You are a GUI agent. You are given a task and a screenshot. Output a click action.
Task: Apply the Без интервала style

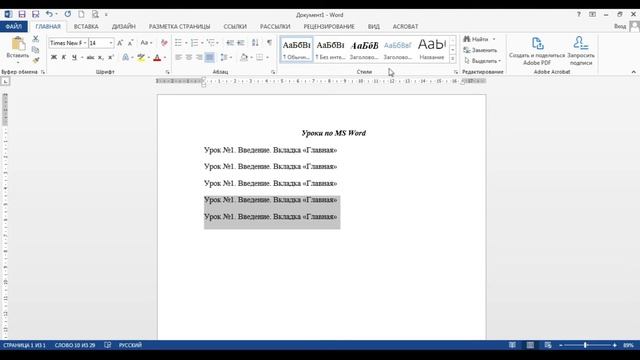tap(330, 49)
